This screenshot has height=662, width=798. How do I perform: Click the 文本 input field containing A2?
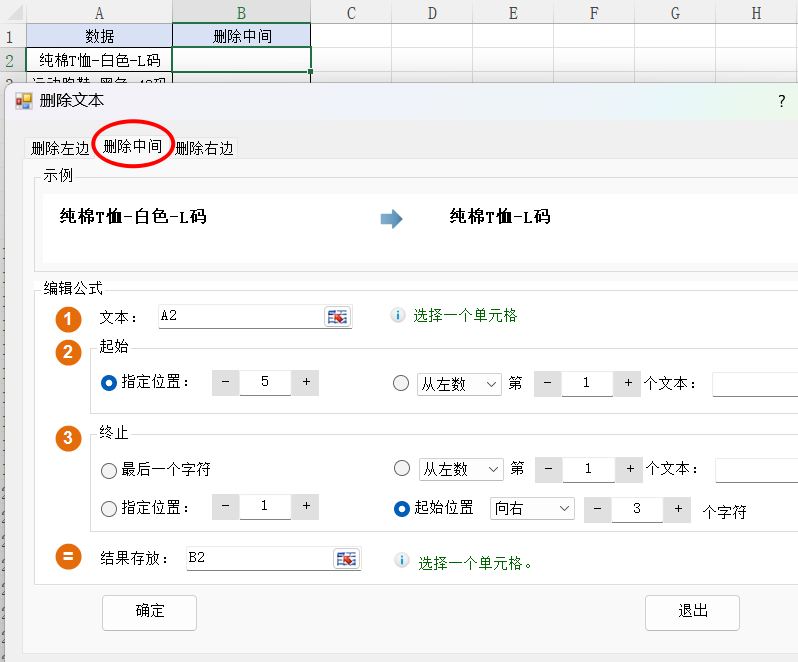click(240, 316)
